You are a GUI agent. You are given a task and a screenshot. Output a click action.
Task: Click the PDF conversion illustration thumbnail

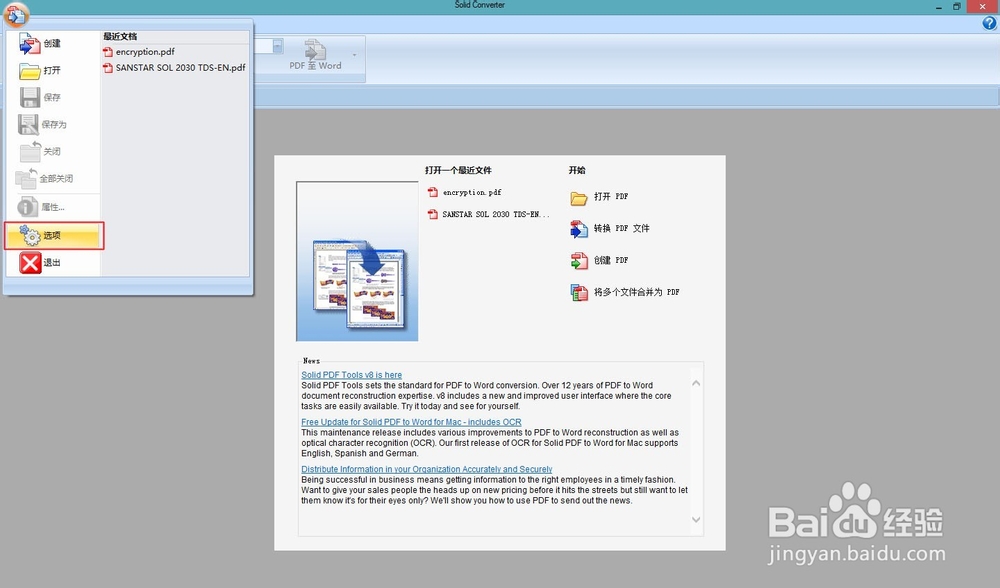(357, 261)
